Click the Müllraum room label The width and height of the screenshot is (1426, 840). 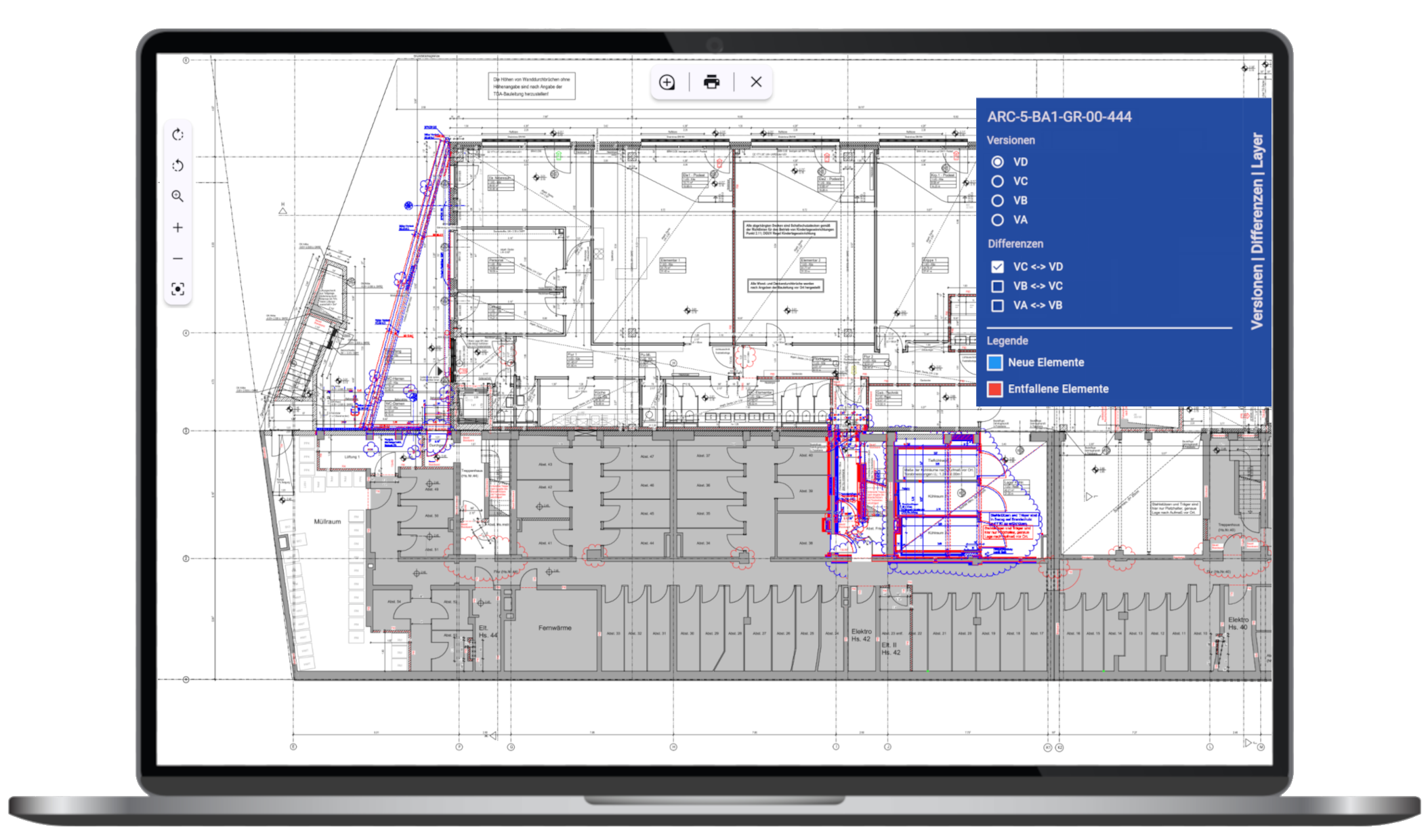(x=327, y=522)
